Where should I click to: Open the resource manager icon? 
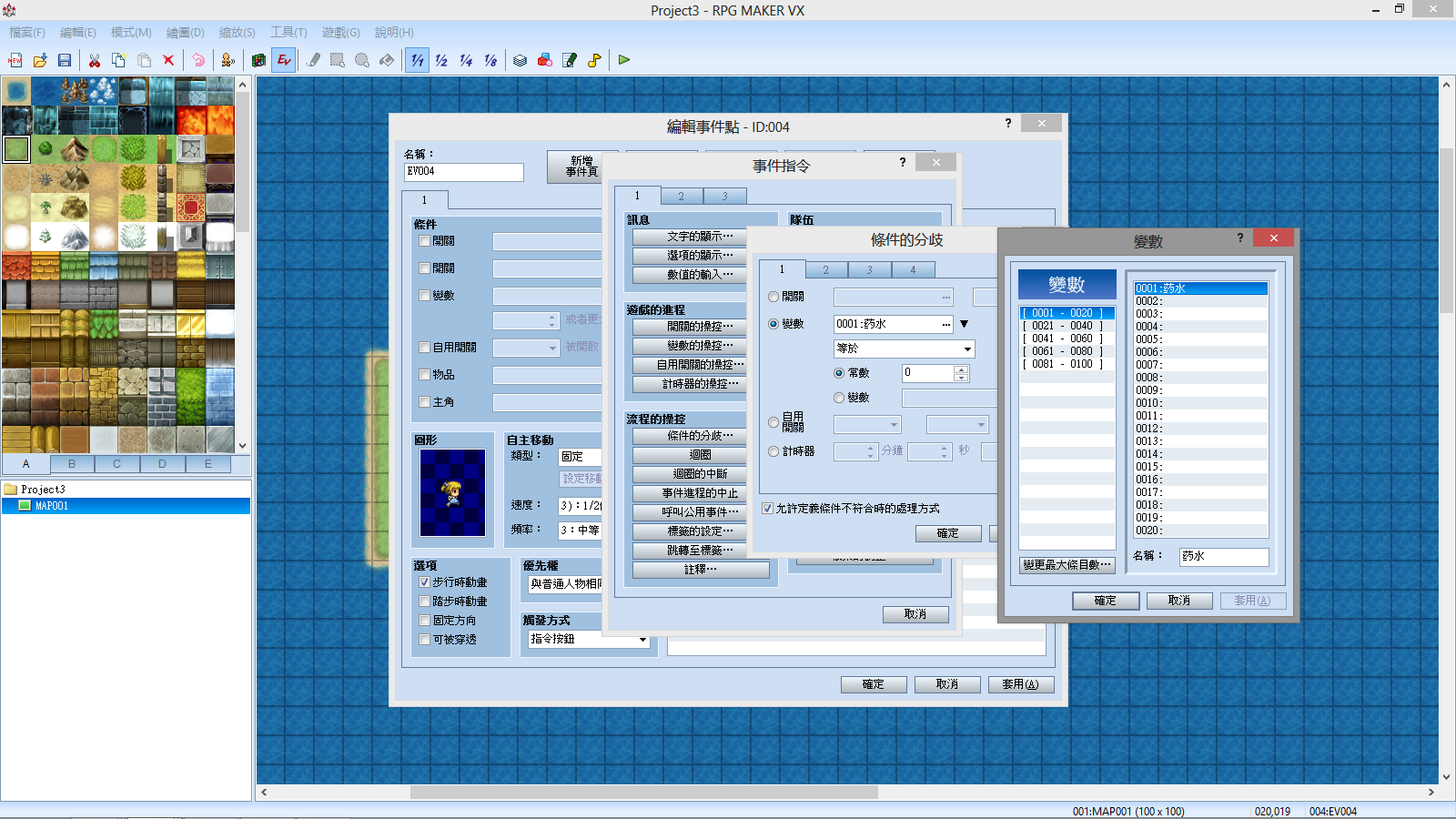coord(545,60)
